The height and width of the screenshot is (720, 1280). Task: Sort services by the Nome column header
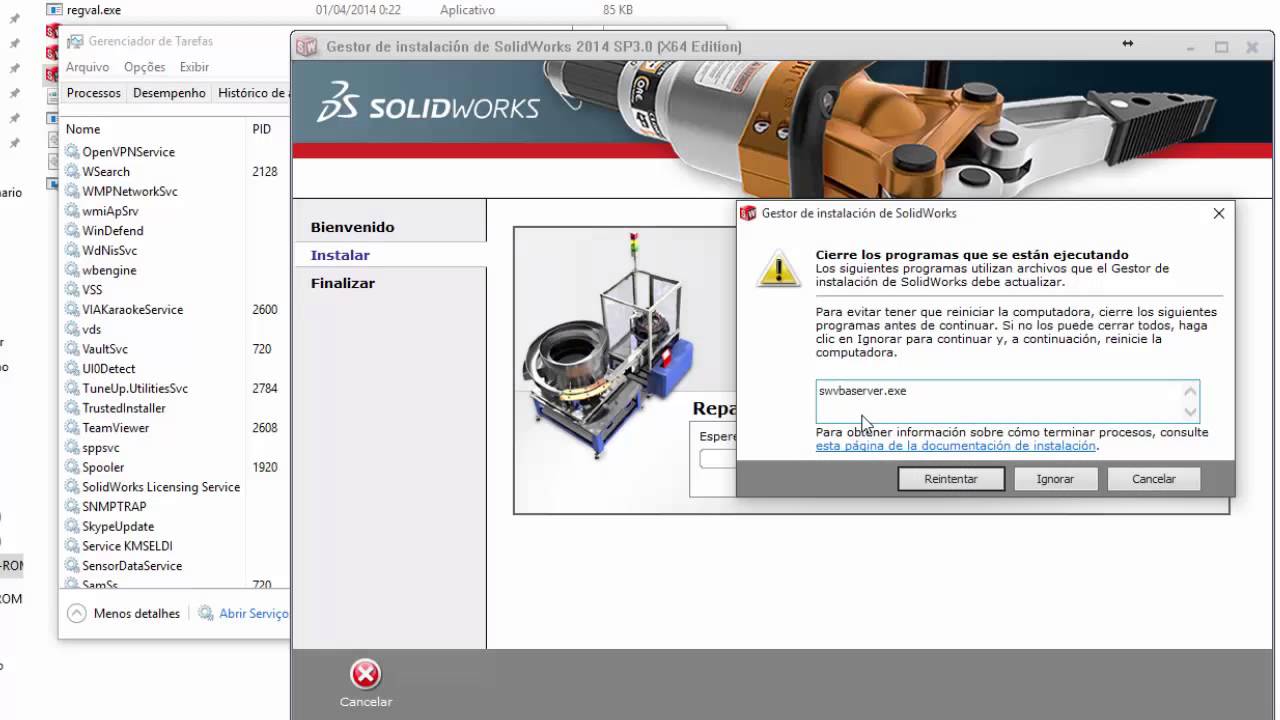pos(83,129)
